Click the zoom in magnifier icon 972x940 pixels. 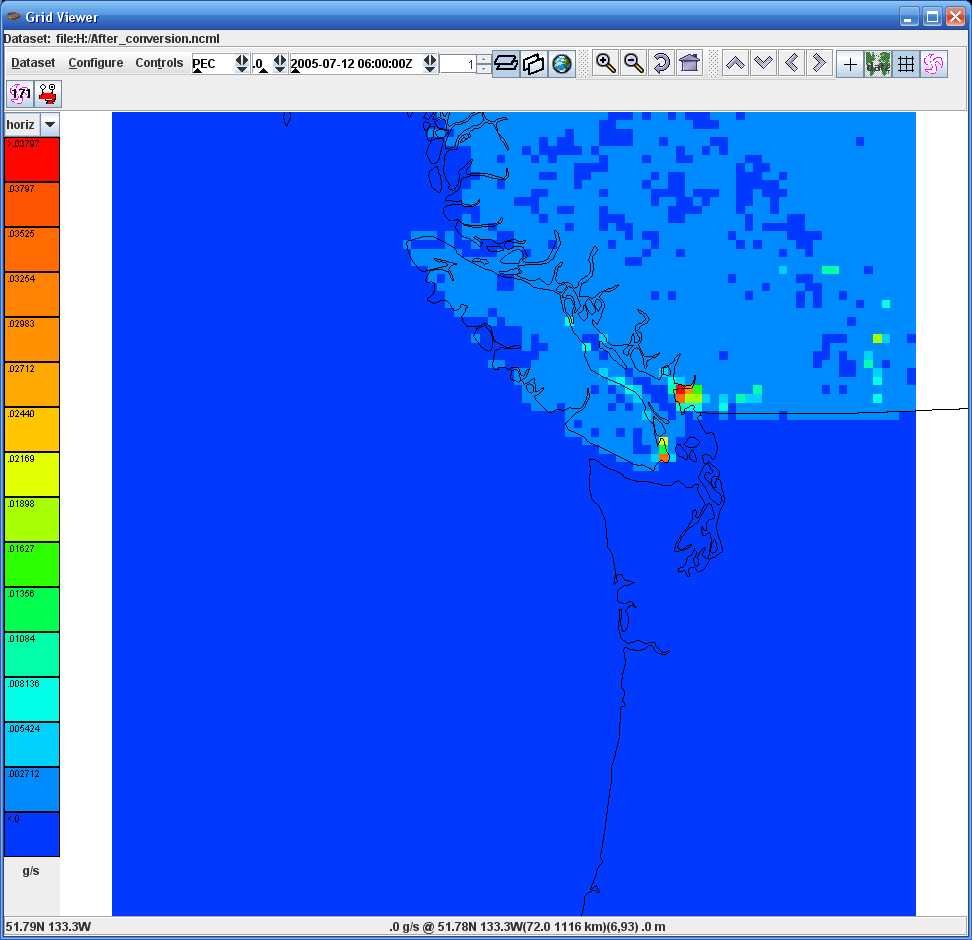pos(605,63)
